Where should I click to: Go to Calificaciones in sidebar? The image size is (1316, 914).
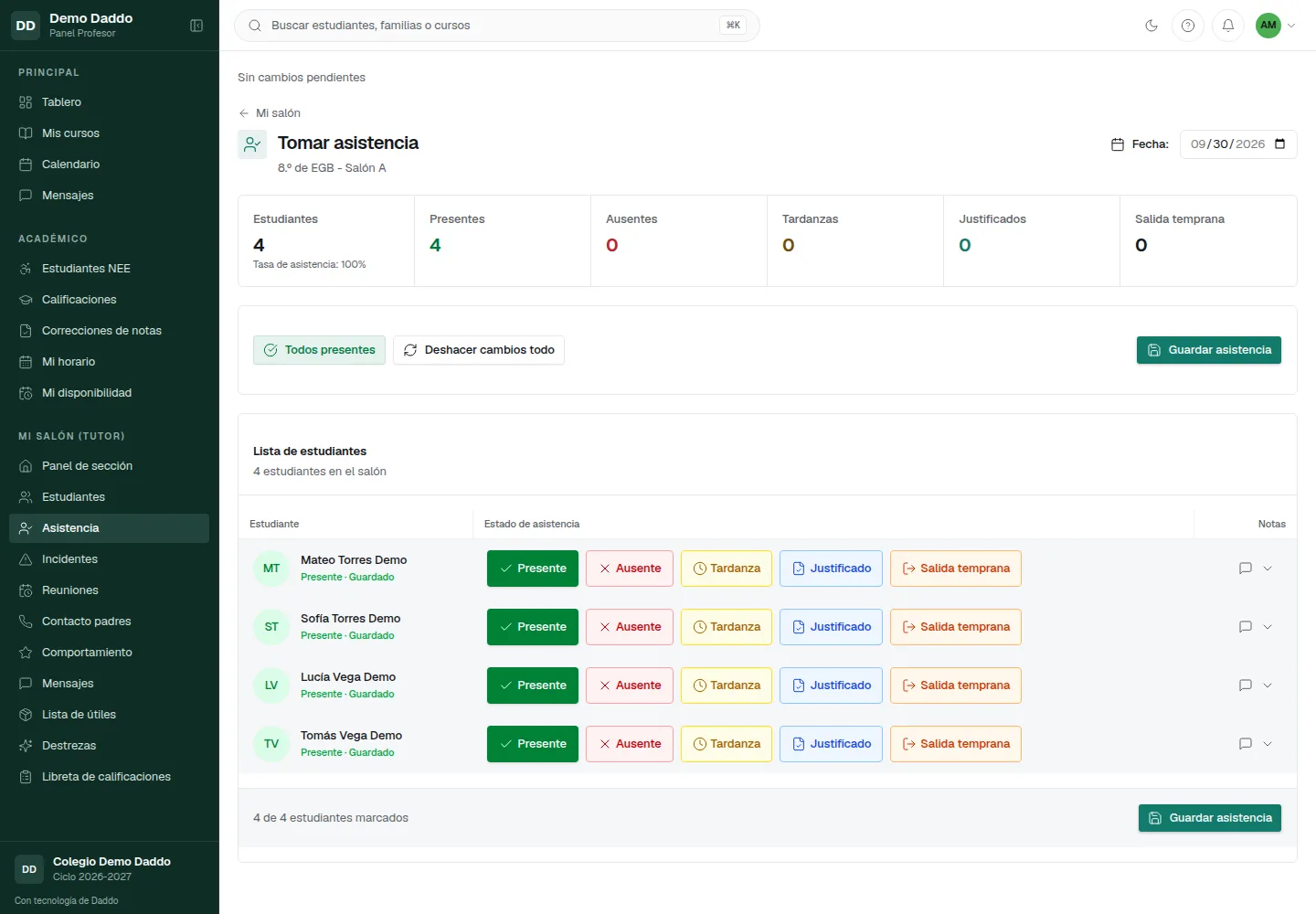point(110,300)
